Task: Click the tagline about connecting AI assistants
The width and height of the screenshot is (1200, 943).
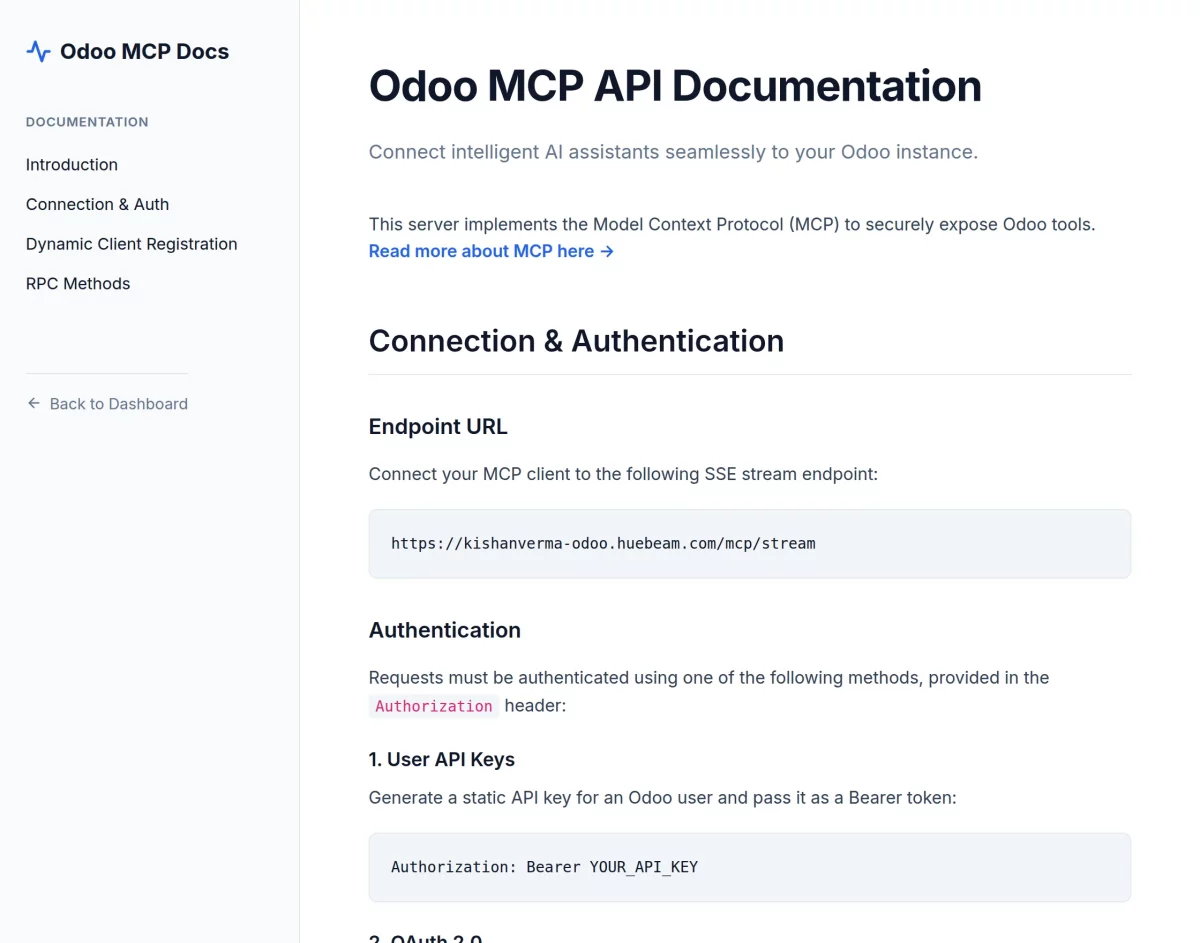Action: pyautogui.click(x=673, y=152)
